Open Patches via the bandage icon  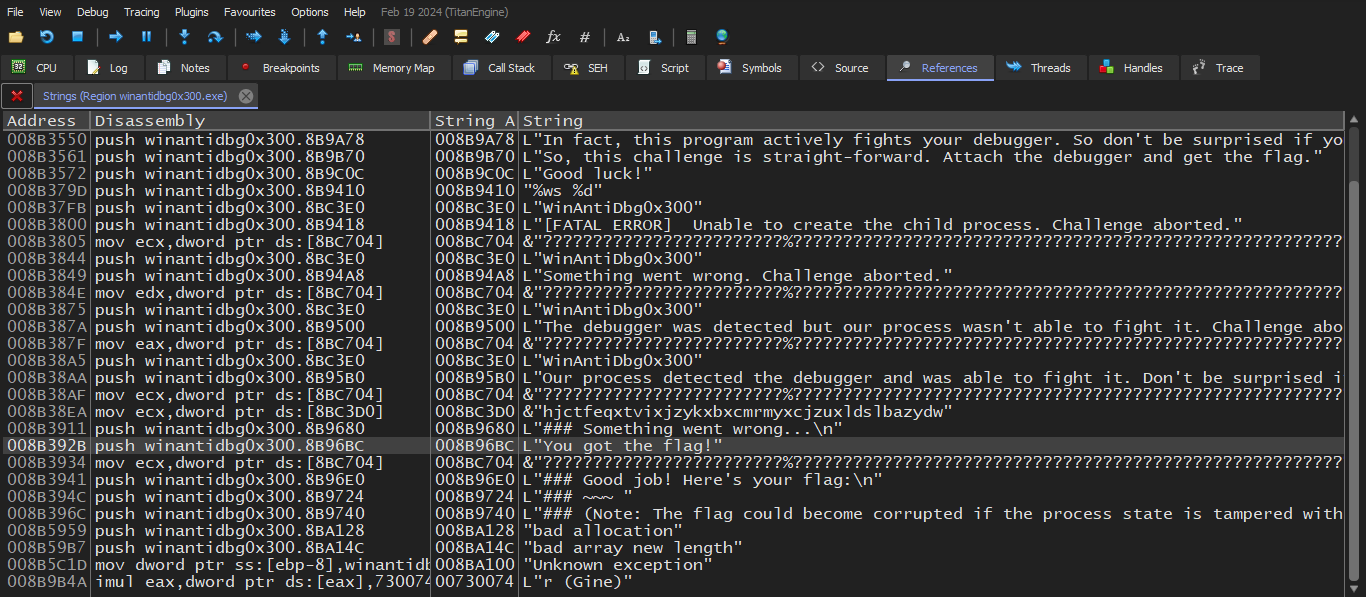pos(429,37)
